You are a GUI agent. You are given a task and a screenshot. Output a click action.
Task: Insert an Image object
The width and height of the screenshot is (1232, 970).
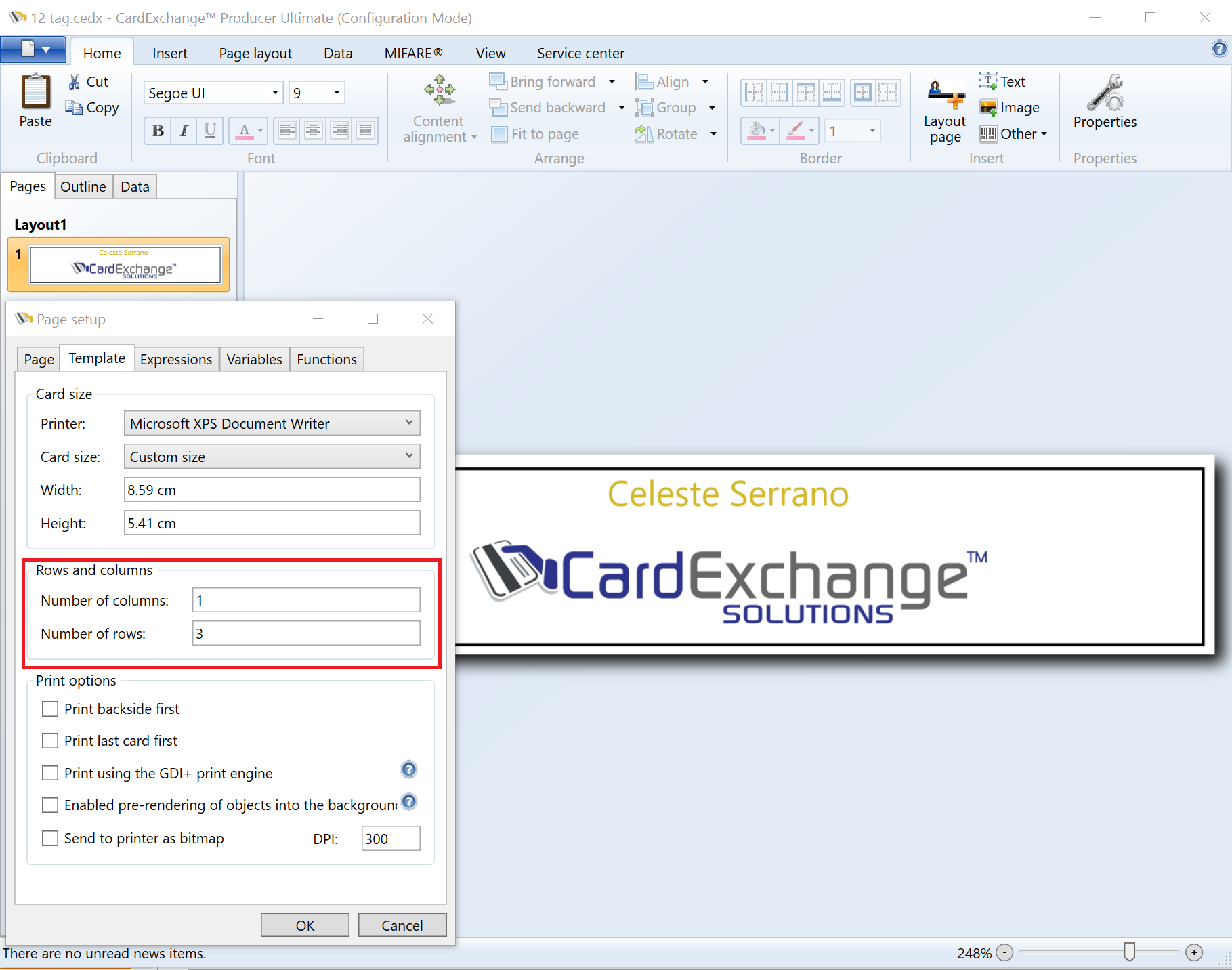(x=1009, y=108)
